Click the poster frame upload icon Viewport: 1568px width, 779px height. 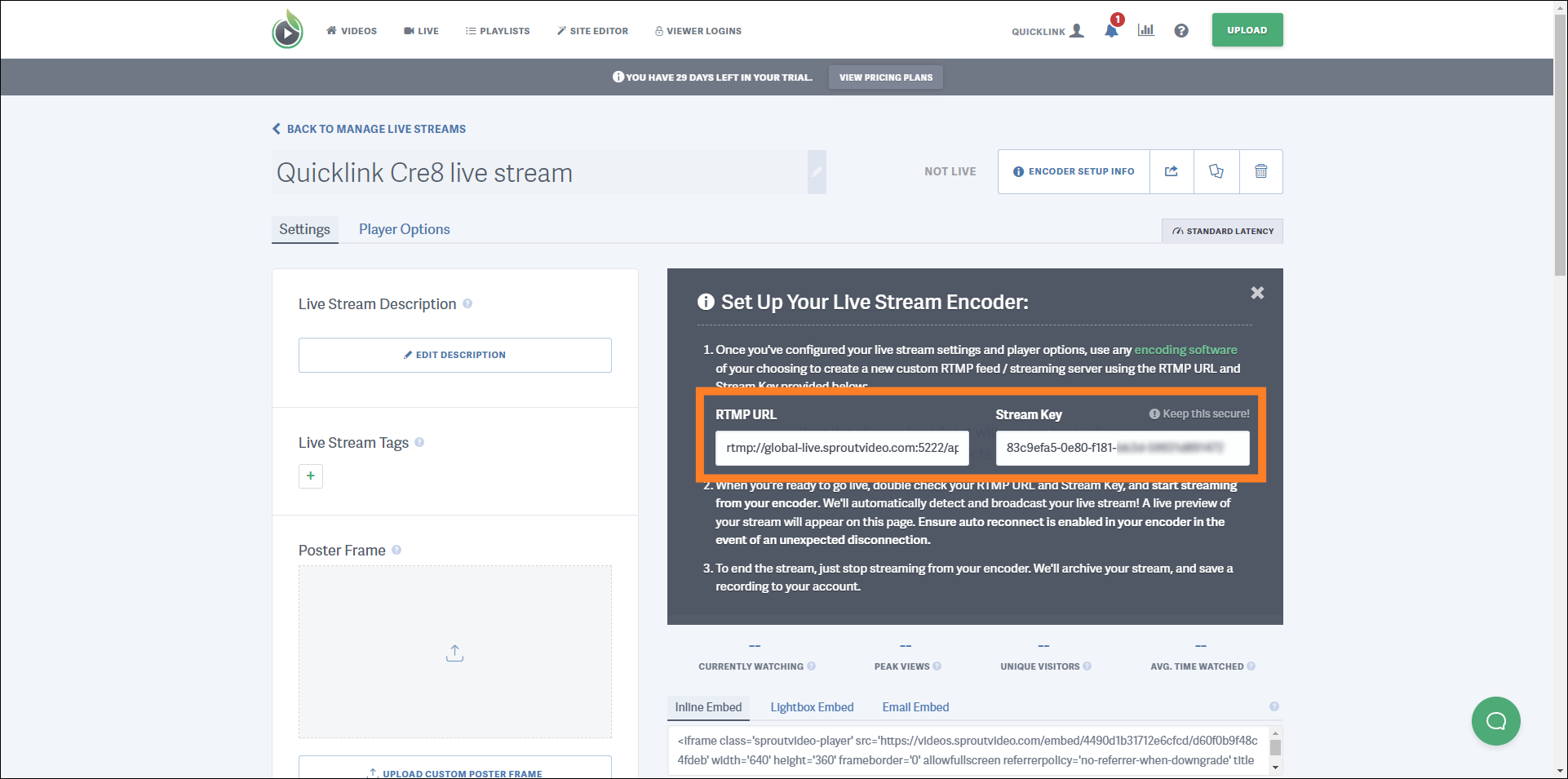pyautogui.click(x=455, y=653)
